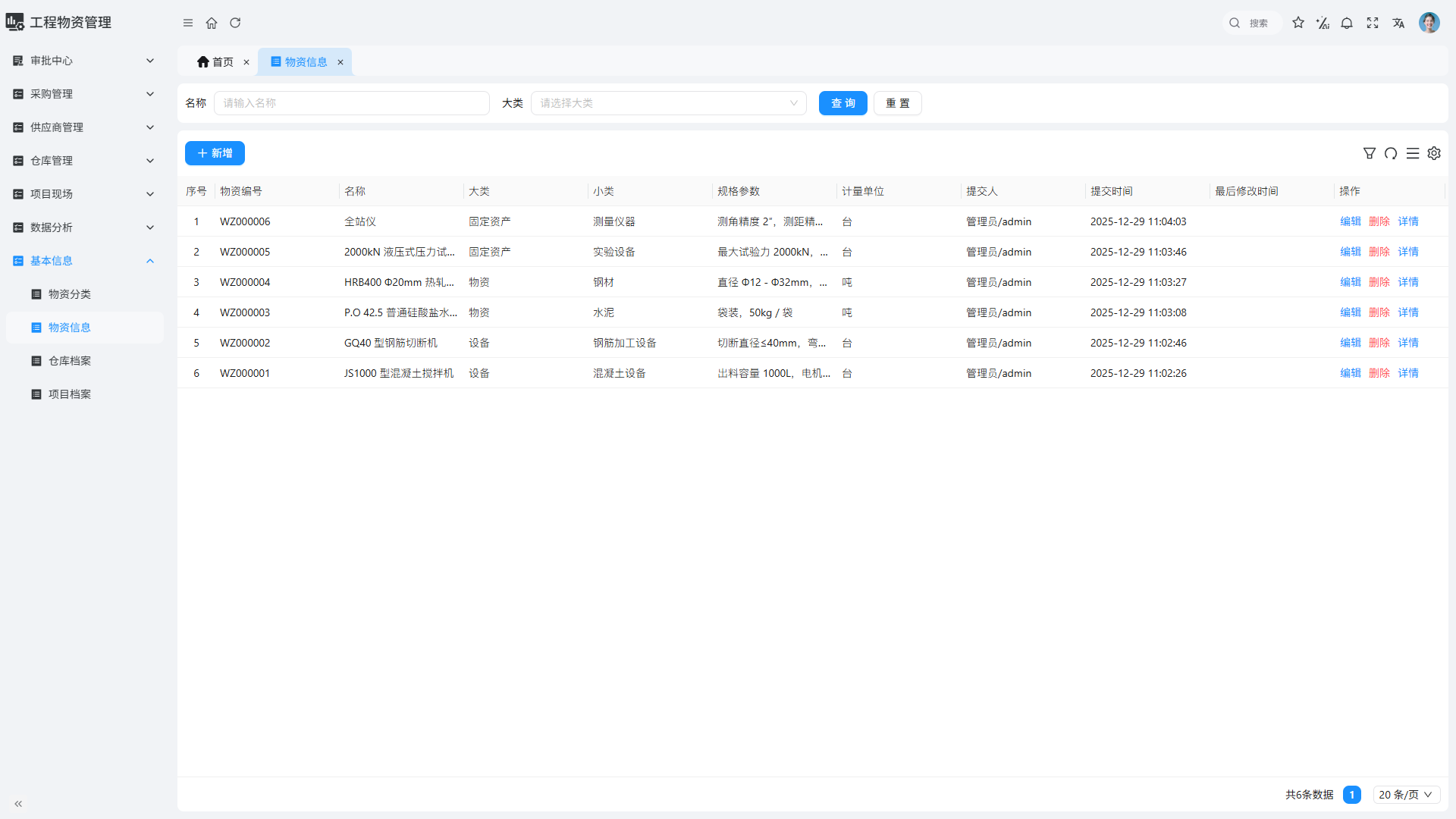
Task: Open the user avatar menu
Action: click(x=1429, y=23)
